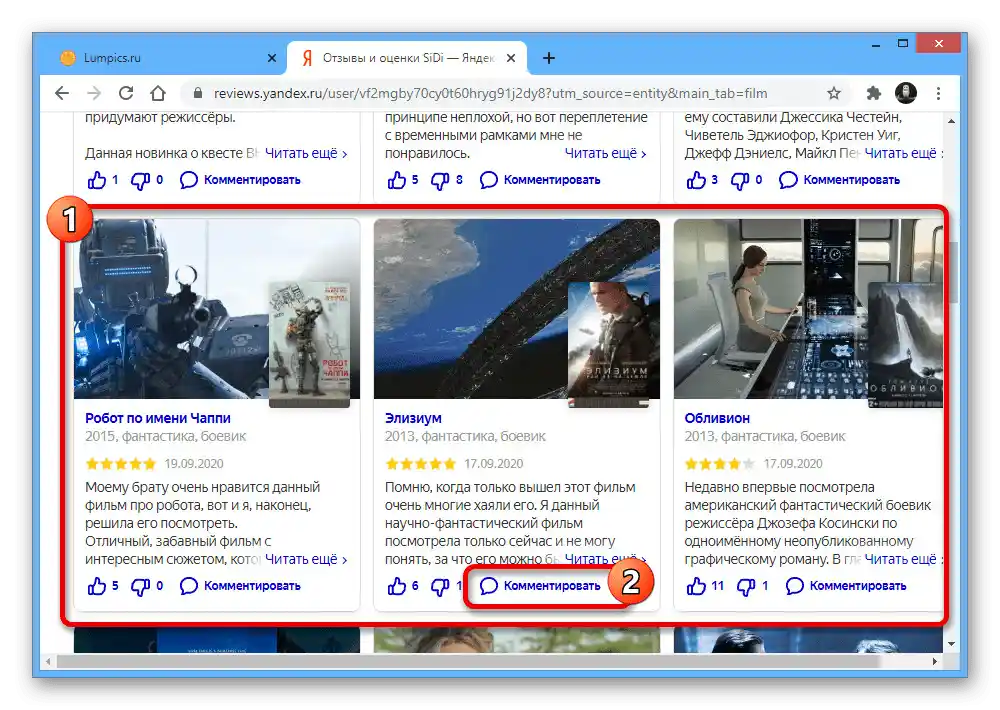Screen dimensions: 1000x710
Task: Expand Читать ещё after 'Джефф Дэниелс, Майкл'
Action: 903,154
